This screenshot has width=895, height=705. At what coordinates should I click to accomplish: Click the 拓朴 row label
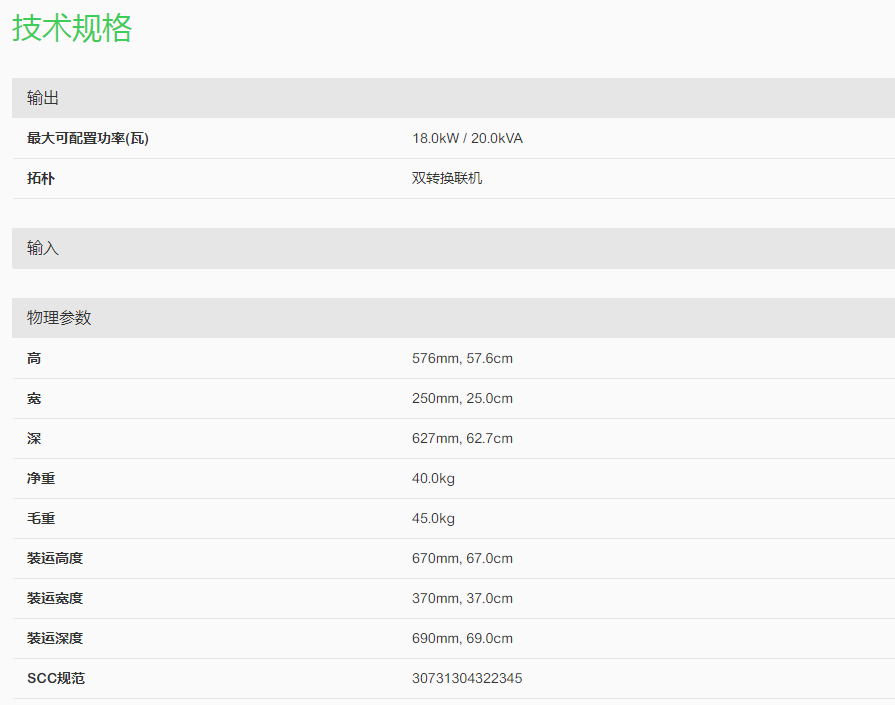pyautogui.click(x=41, y=178)
